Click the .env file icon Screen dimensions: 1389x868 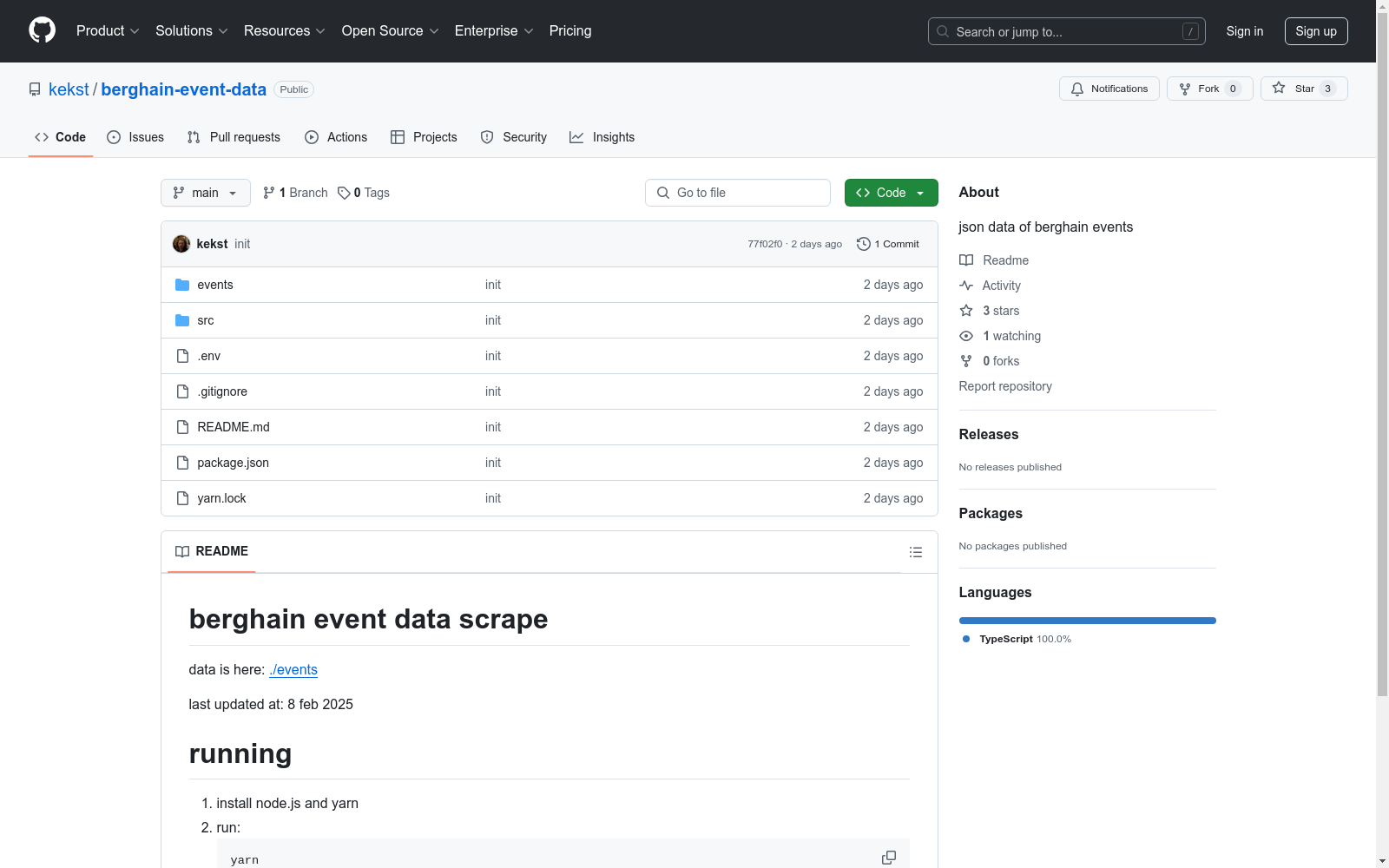182,356
